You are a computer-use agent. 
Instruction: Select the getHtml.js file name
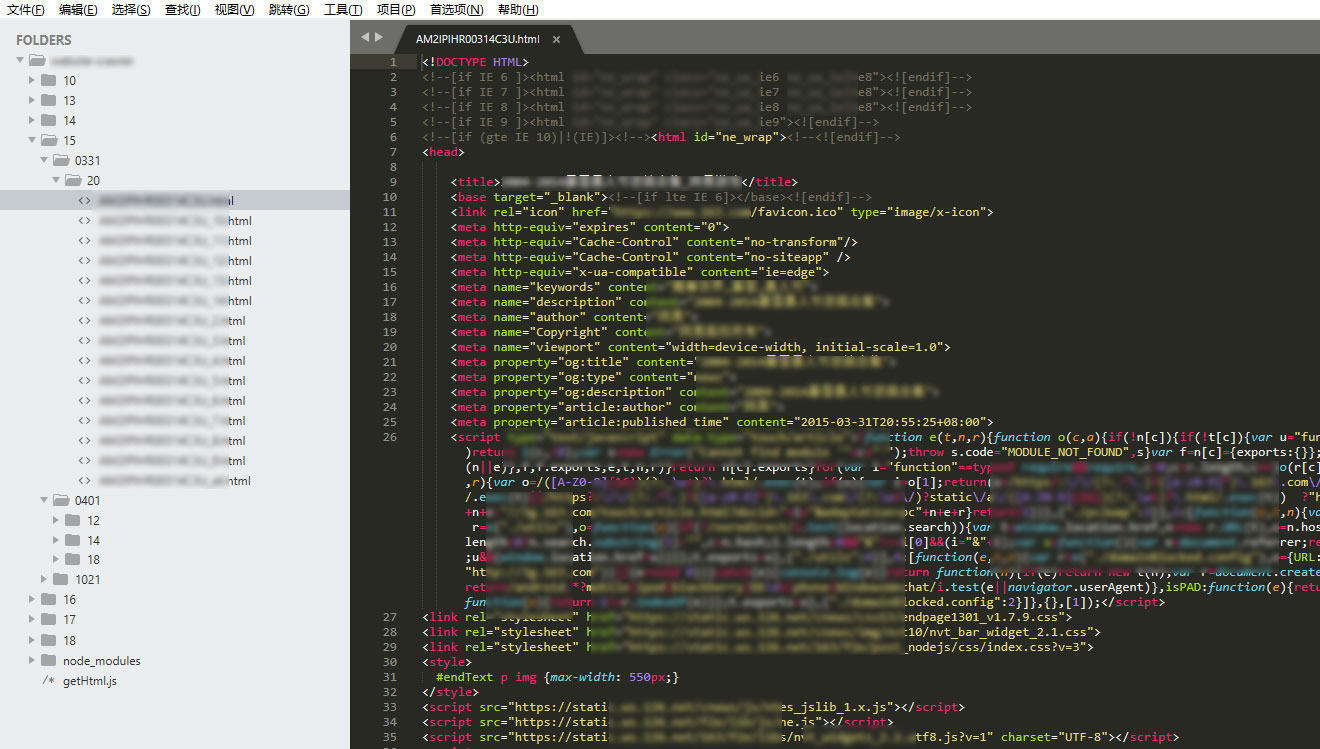point(90,681)
